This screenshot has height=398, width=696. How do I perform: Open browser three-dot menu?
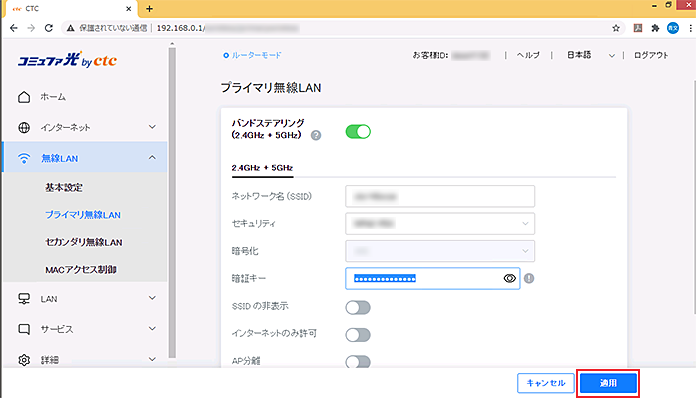pyautogui.click(x=690, y=28)
